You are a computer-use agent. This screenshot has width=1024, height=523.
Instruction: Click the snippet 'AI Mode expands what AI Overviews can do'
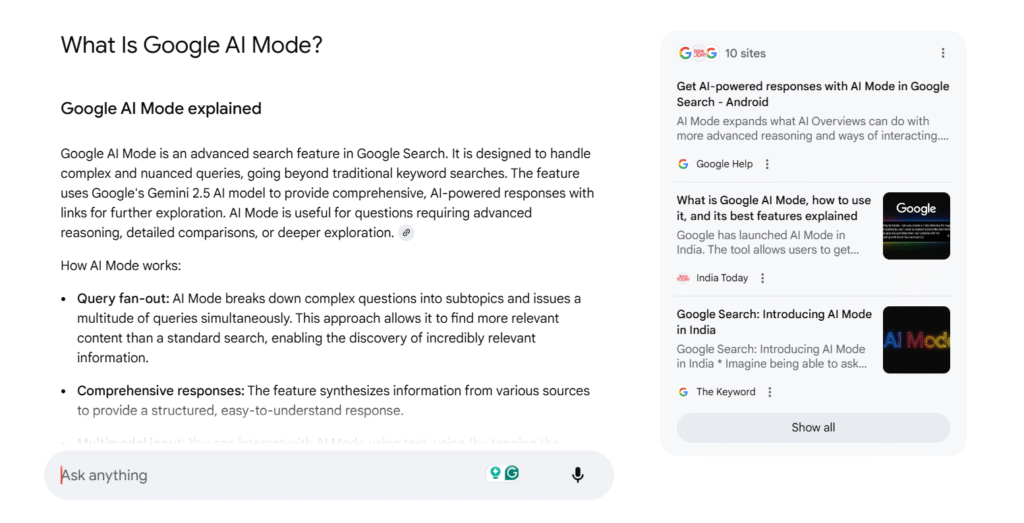point(812,129)
